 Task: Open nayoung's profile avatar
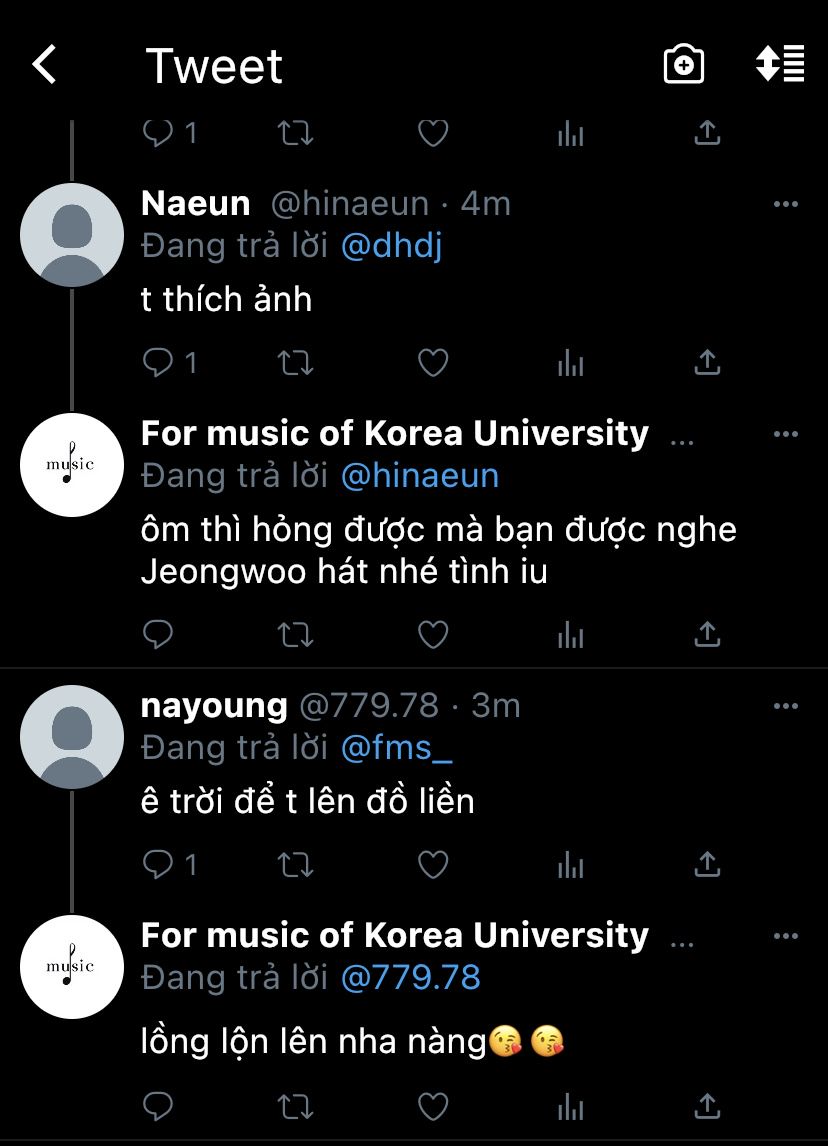(x=72, y=736)
